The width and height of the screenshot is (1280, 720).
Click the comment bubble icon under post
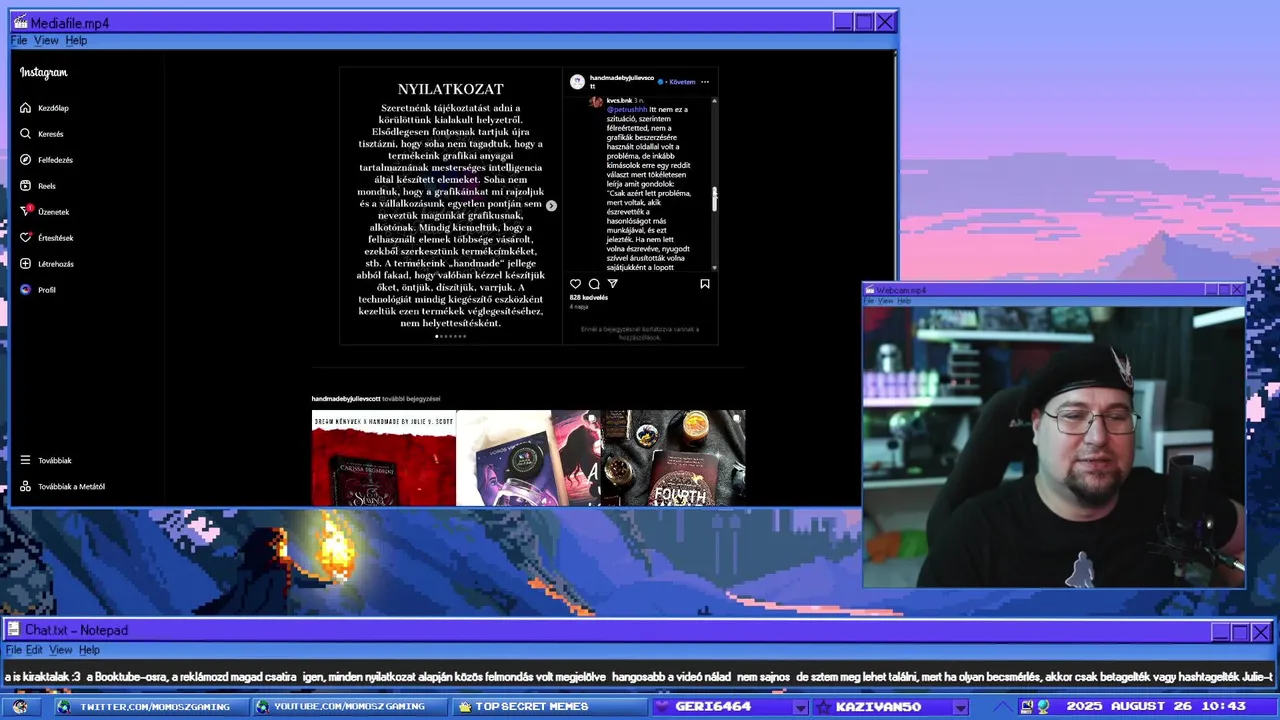point(594,284)
